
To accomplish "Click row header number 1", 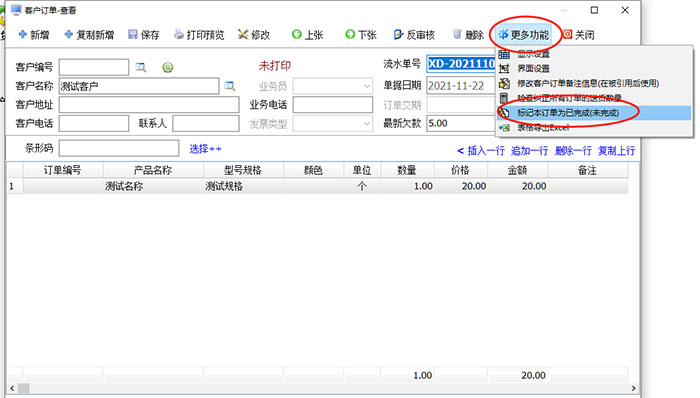I will click(15, 186).
